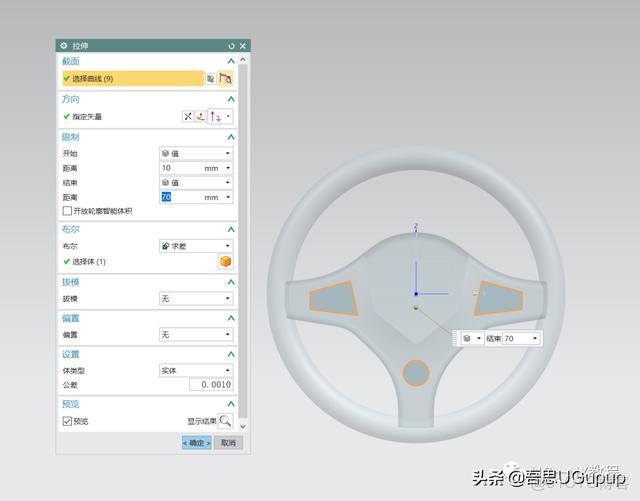The height and width of the screenshot is (501, 640).
Task: Click the start distance field showing 10
Action: pos(182,168)
